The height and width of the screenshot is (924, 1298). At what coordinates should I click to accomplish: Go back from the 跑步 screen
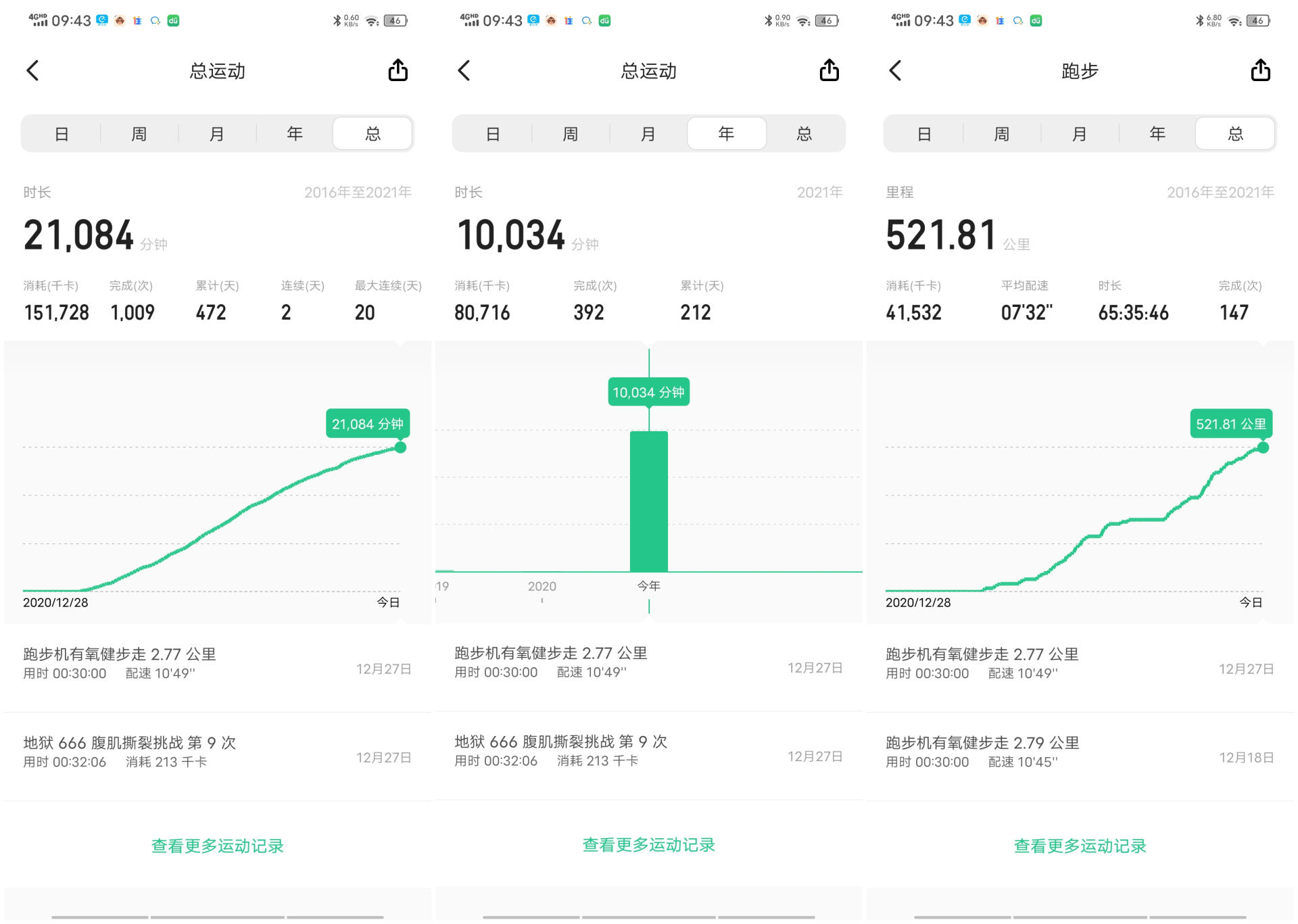click(x=895, y=70)
